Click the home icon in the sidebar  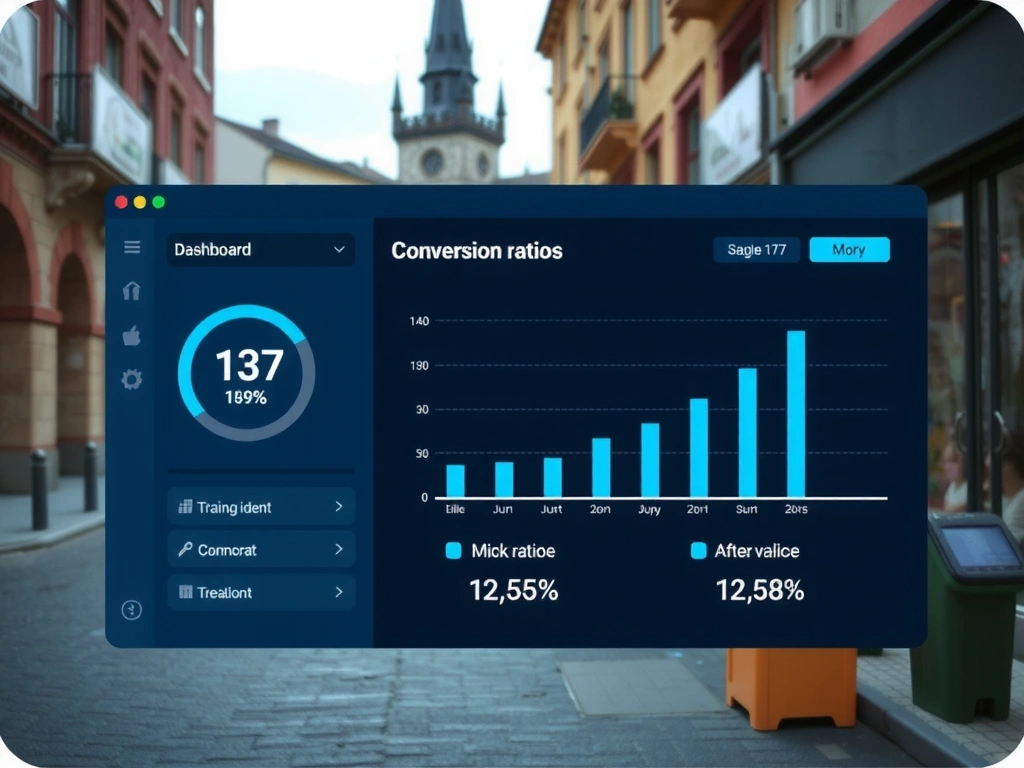132,291
